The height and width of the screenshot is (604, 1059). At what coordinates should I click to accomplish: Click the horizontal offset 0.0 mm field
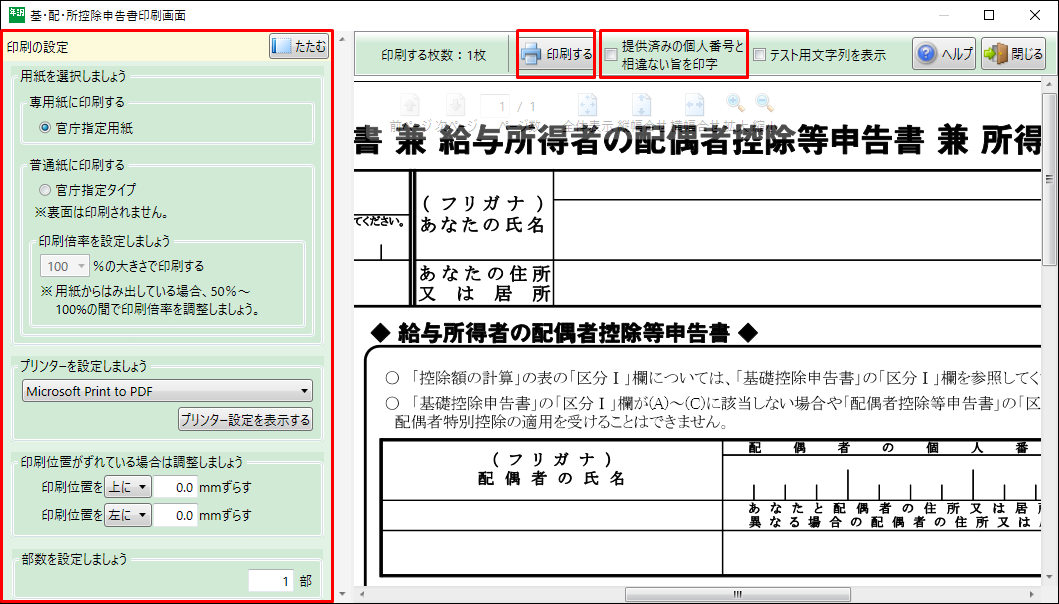point(174,515)
